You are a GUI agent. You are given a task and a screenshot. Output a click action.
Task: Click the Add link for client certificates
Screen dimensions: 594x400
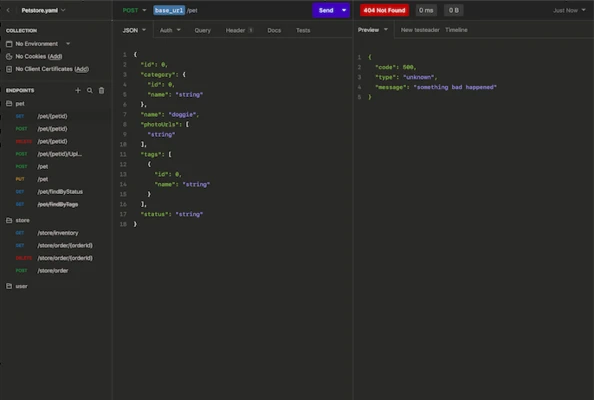[81, 69]
